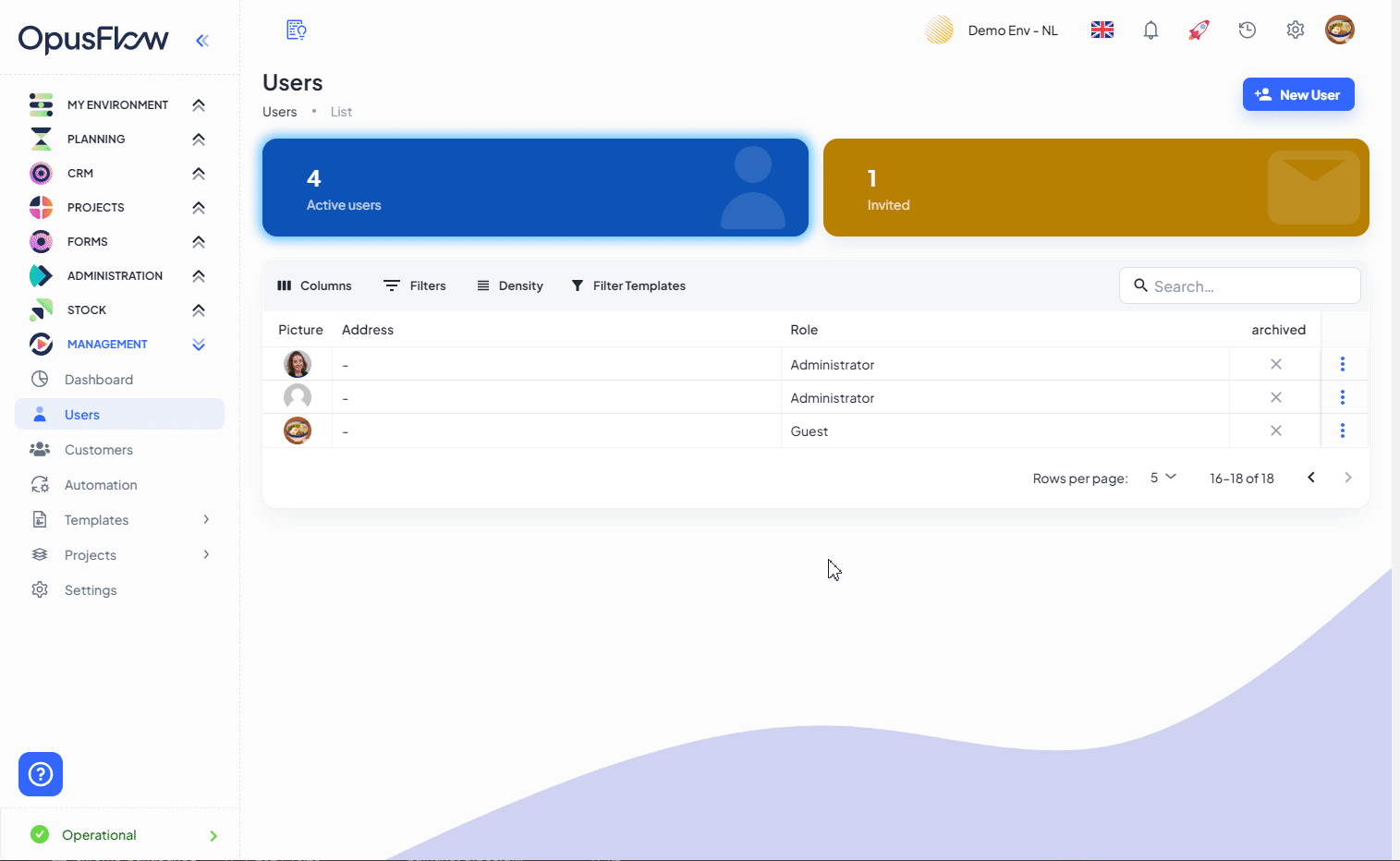Open the settings gear in top bar
The width and height of the screenshot is (1400, 861).
pyautogui.click(x=1295, y=30)
